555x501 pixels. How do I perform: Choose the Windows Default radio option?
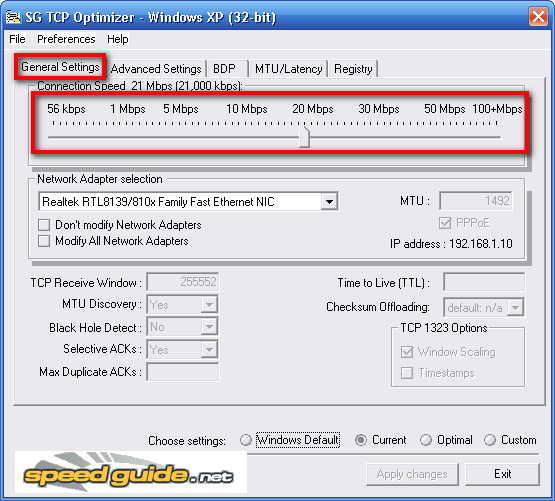246,440
